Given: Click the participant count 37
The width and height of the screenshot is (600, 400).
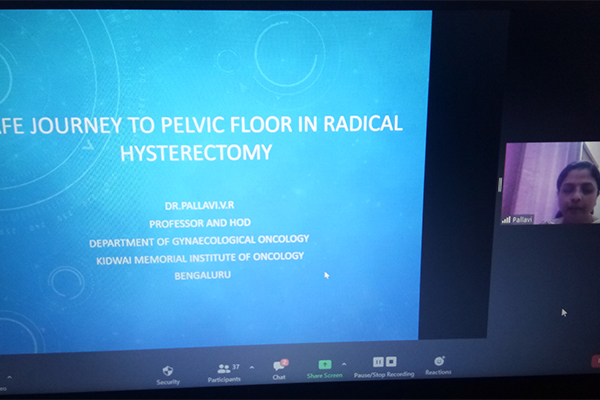Looking at the screenshot, I should coord(236,366).
